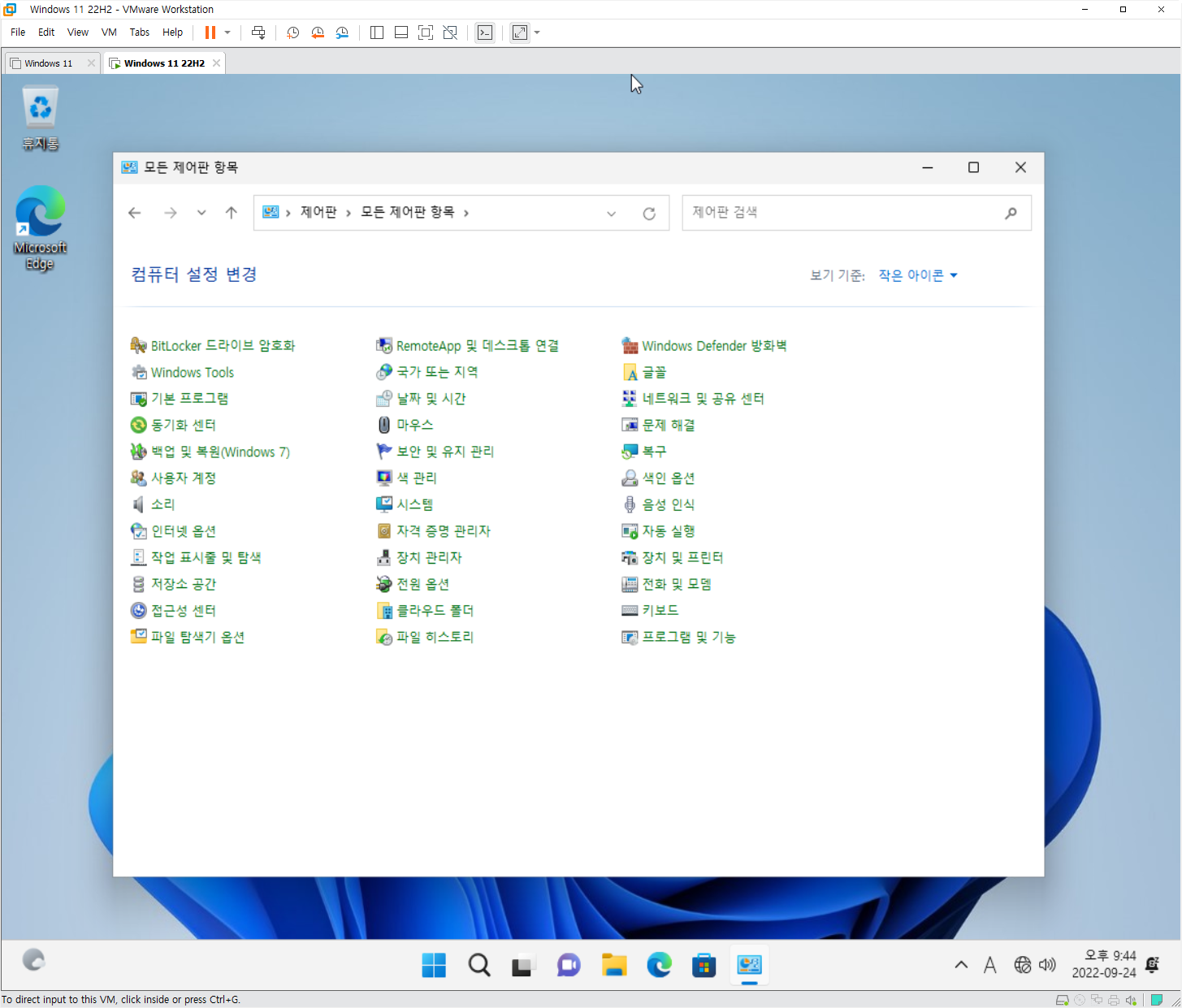This screenshot has width=1182, height=1008.
Task: Open 보안 및 유지 관리 flag icon
Action: tap(384, 452)
